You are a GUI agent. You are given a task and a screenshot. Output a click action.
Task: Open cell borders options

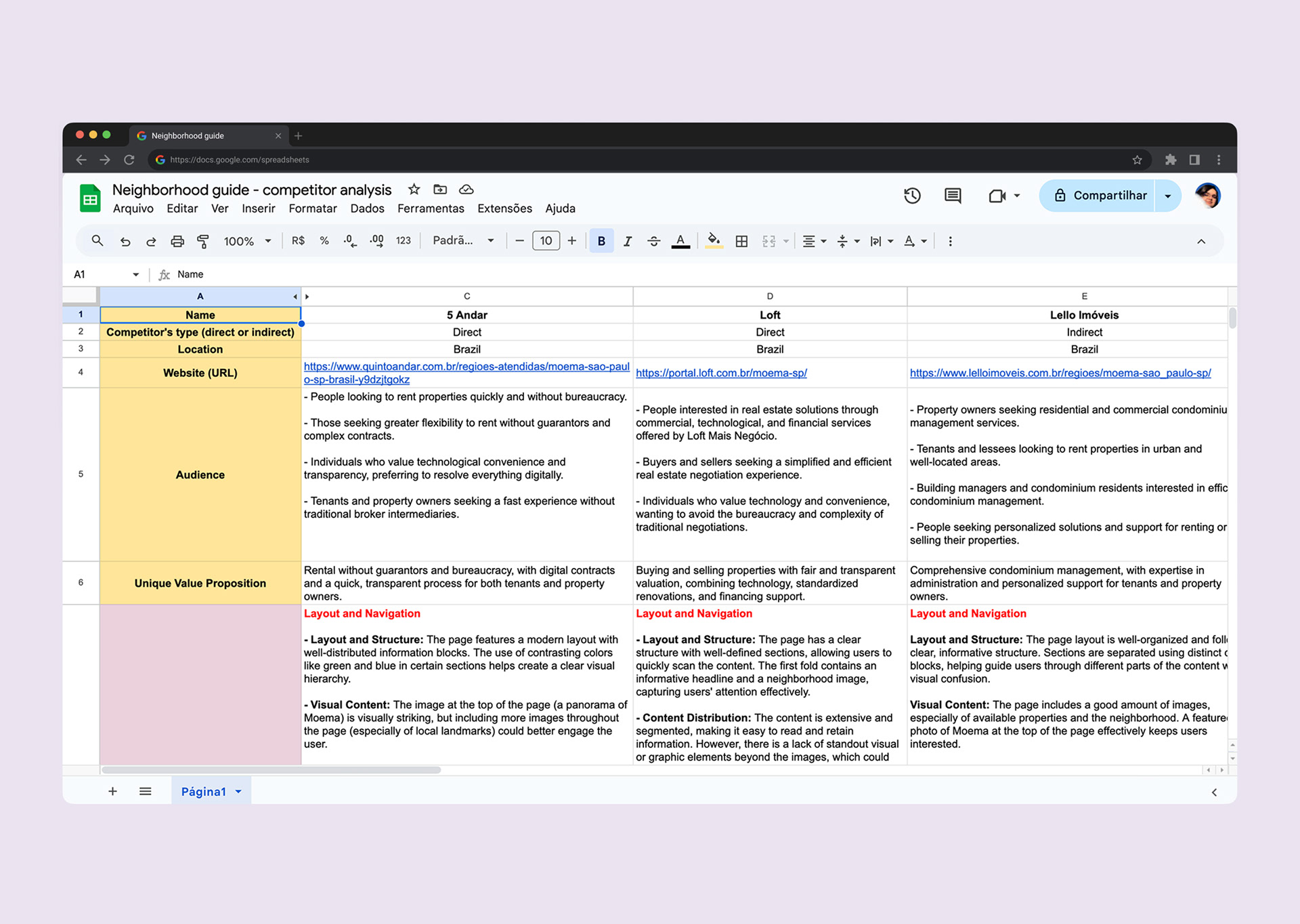(742, 241)
